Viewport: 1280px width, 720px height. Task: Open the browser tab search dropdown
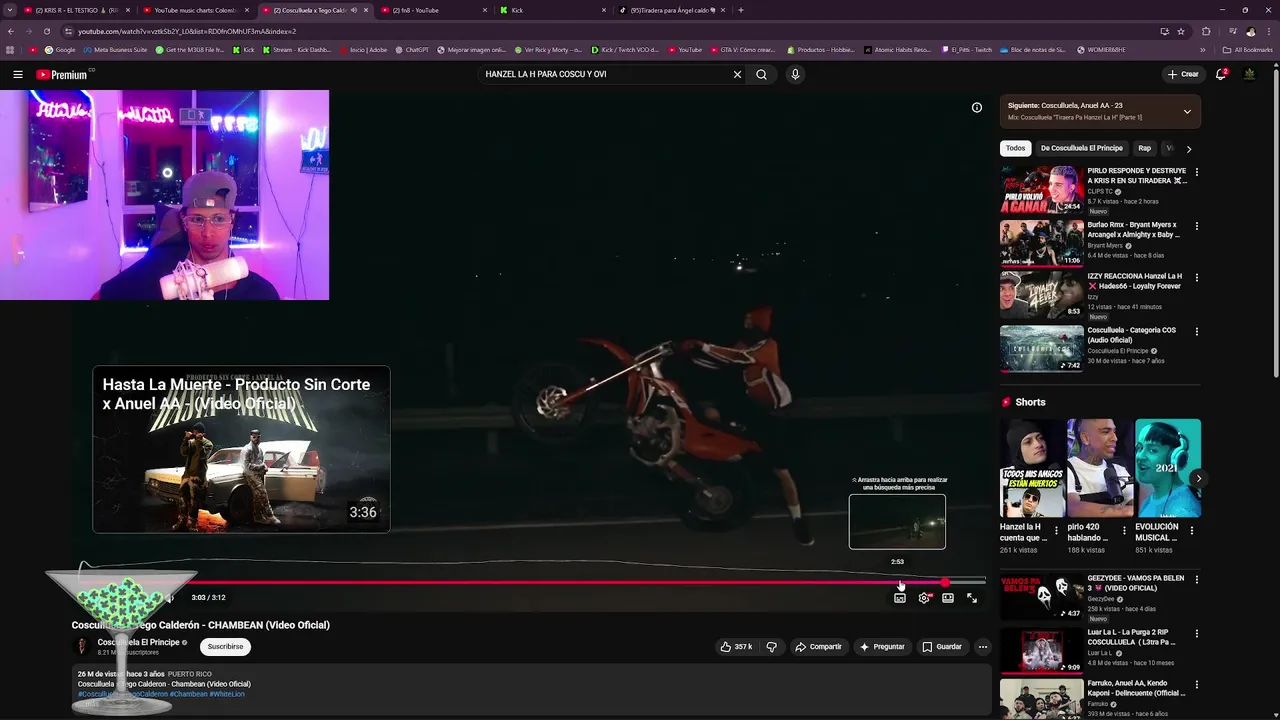[10, 10]
